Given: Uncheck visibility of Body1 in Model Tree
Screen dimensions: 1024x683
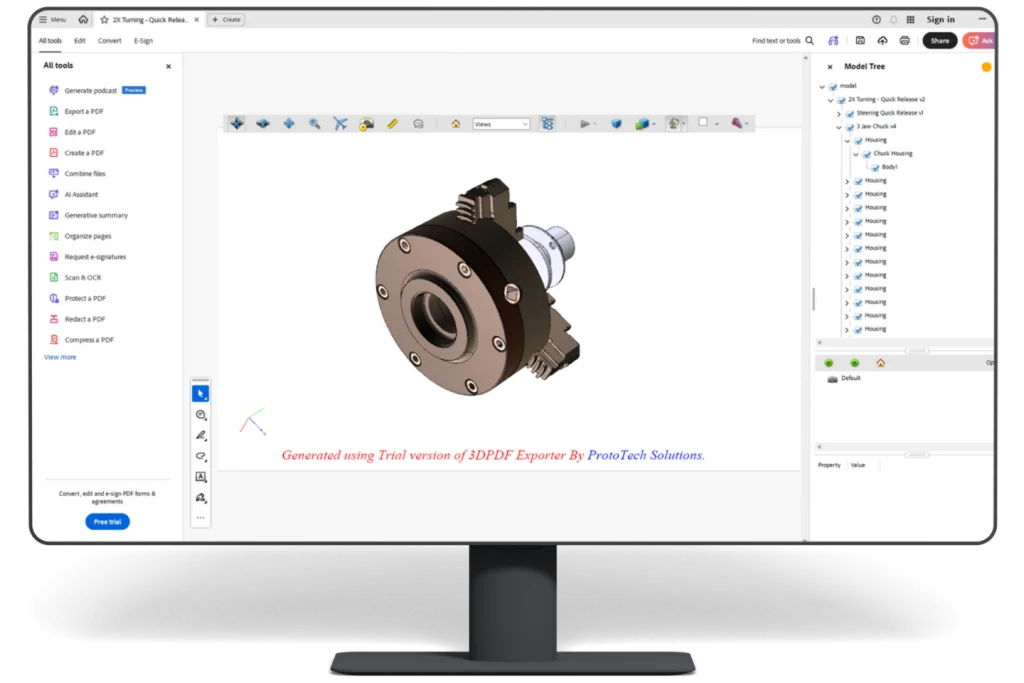Looking at the screenshot, I should tap(876, 166).
